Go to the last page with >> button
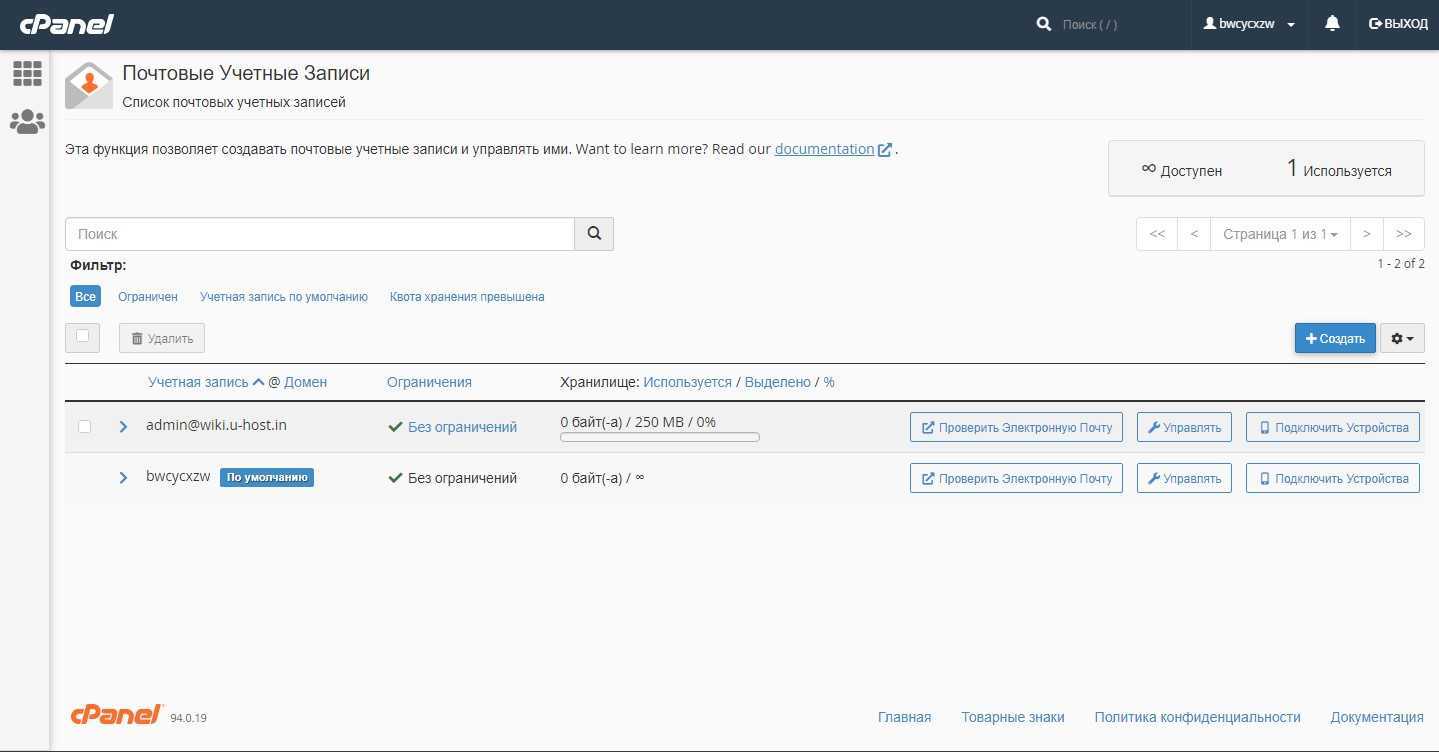This screenshot has width=1439, height=752. coord(1403,234)
